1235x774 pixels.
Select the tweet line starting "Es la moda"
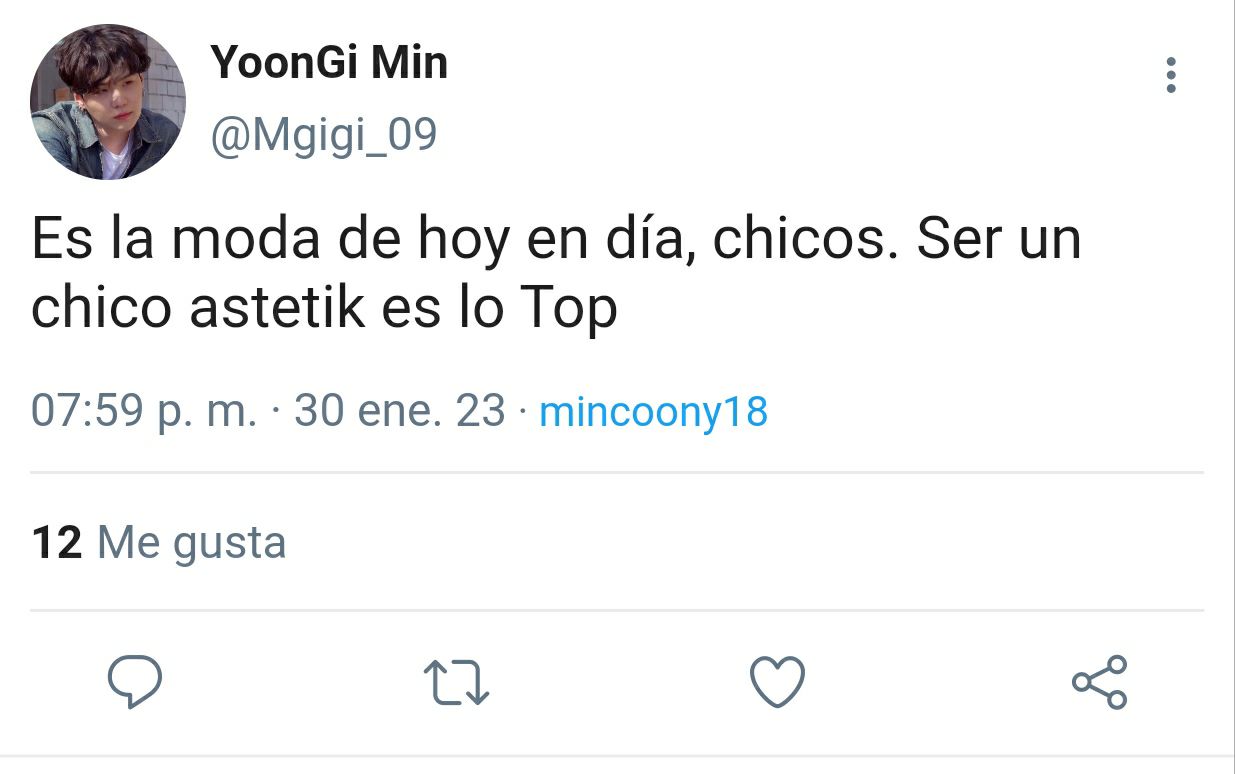click(556, 242)
